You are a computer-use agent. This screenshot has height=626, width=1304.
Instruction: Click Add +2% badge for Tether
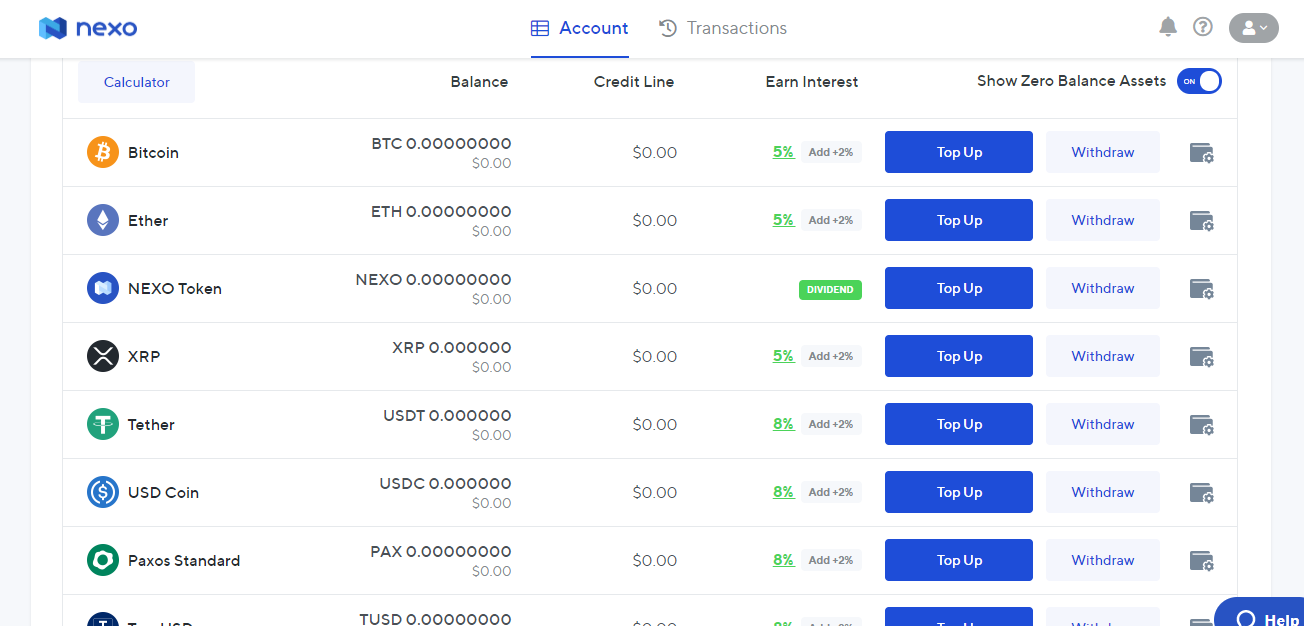click(831, 424)
